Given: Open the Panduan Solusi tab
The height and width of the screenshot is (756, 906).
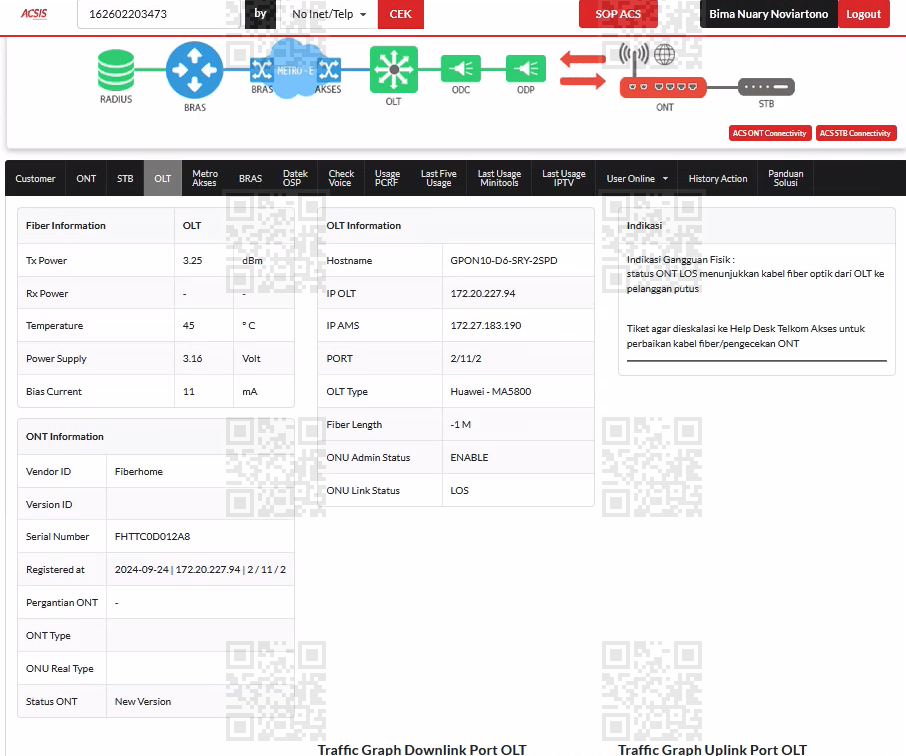Looking at the screenshot, I should coord(785,179).
